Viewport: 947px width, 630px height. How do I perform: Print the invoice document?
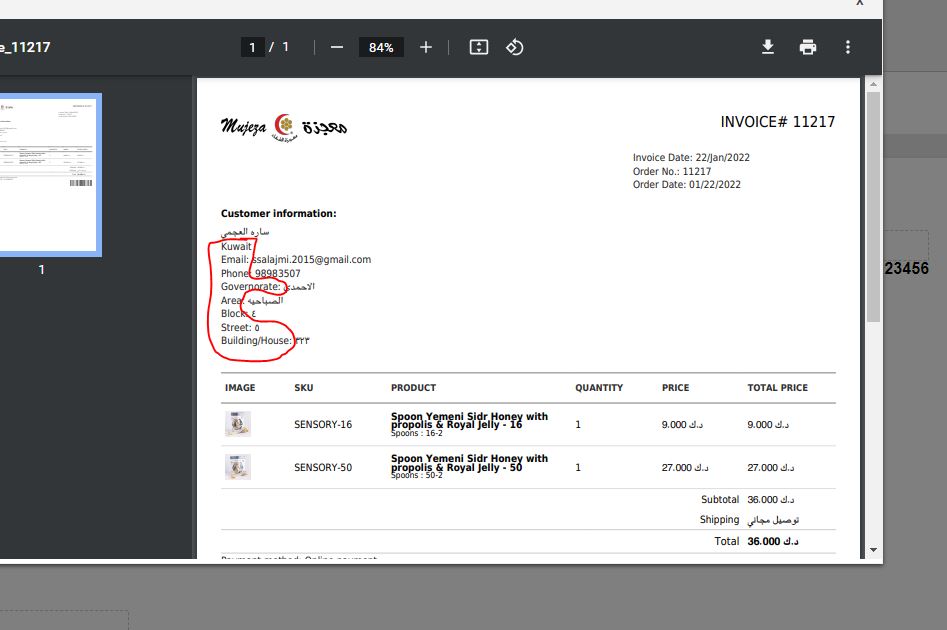click(807, 47)
